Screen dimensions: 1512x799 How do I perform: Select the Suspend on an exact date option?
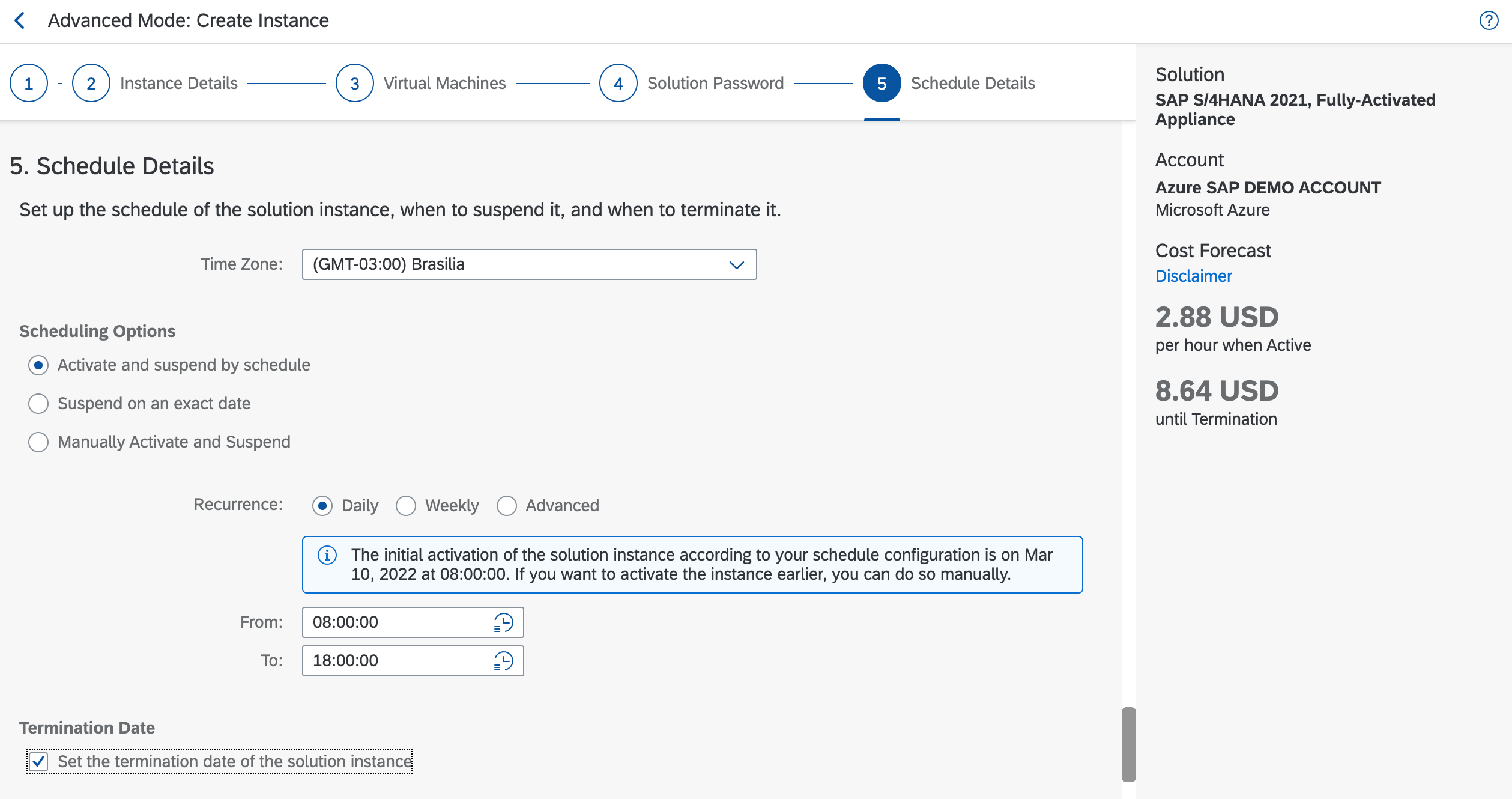(38, 403)
